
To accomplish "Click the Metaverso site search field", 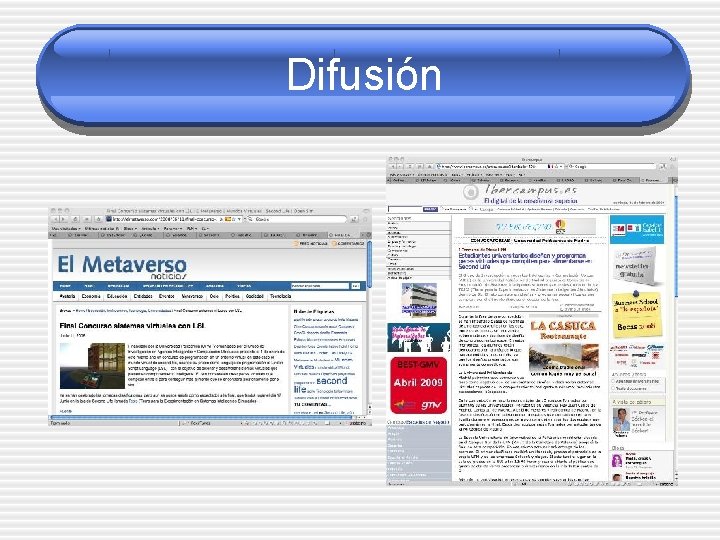I will click(320, 286).
